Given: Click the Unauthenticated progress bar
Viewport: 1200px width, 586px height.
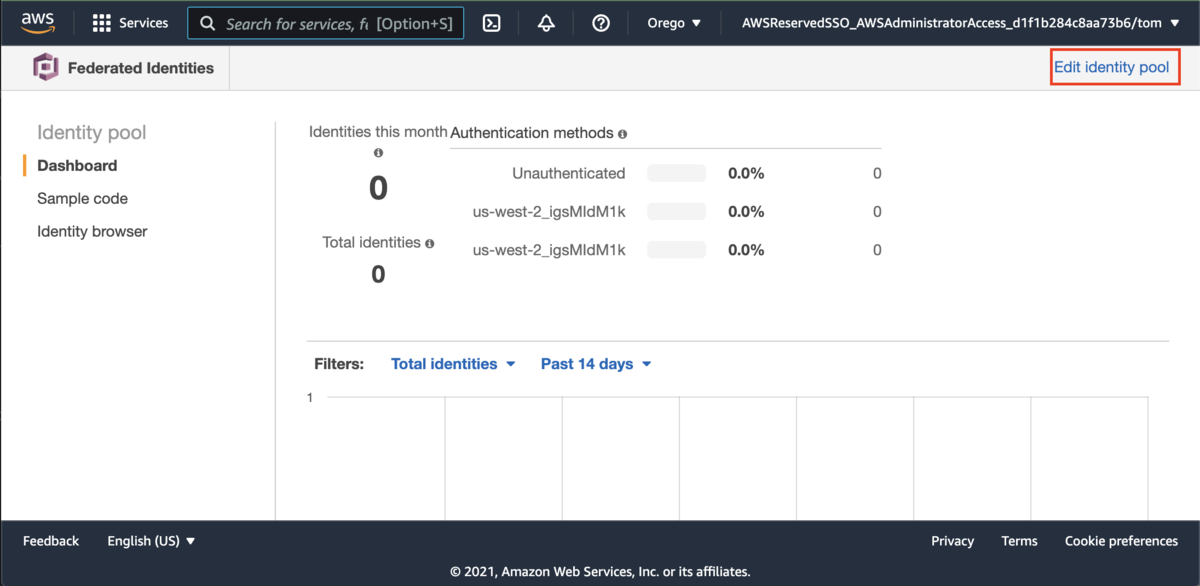Looking at the screenshot, I should tap(676, 174).
